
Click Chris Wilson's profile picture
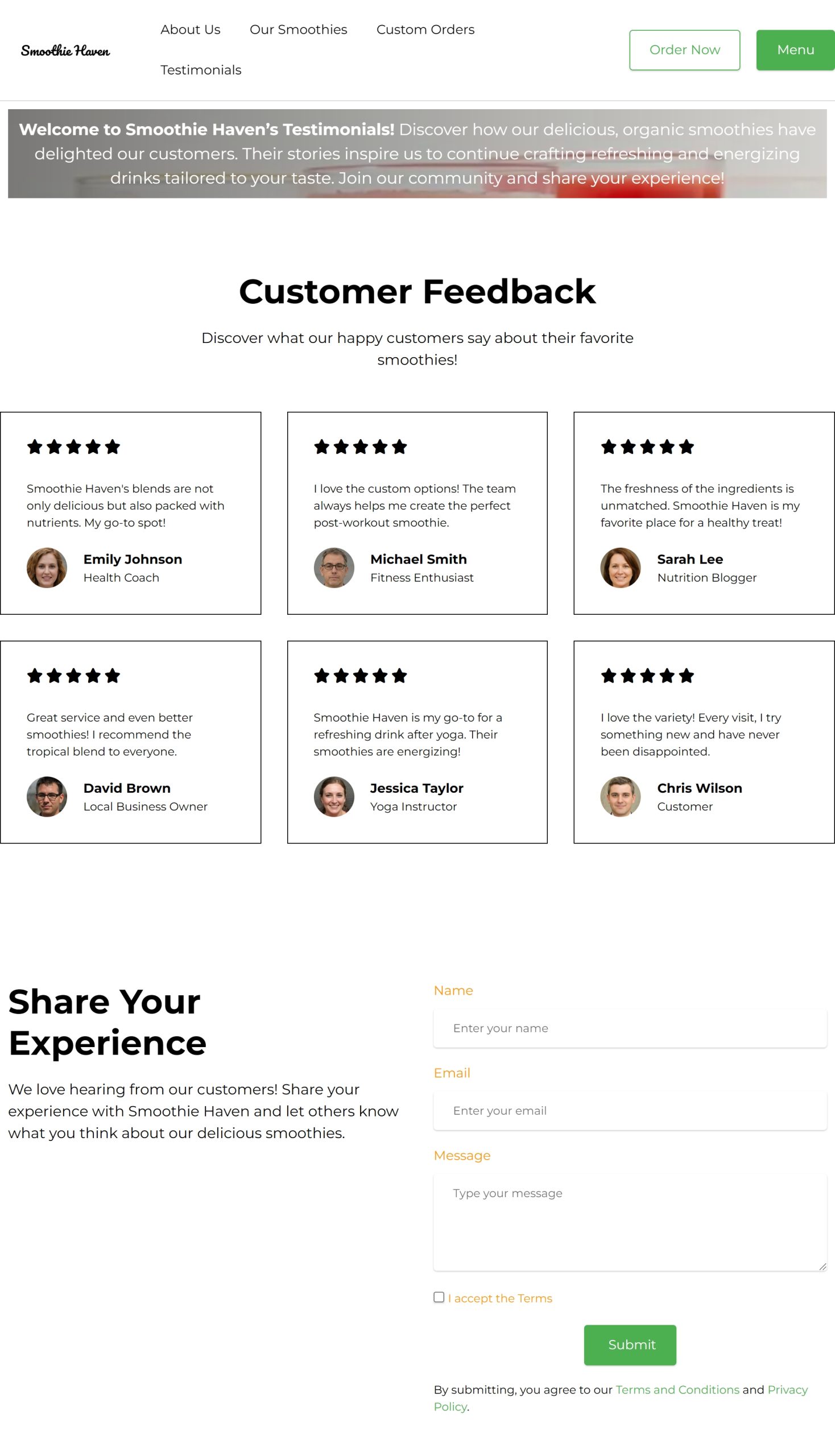pyautogui.click(x=620, y=796)
